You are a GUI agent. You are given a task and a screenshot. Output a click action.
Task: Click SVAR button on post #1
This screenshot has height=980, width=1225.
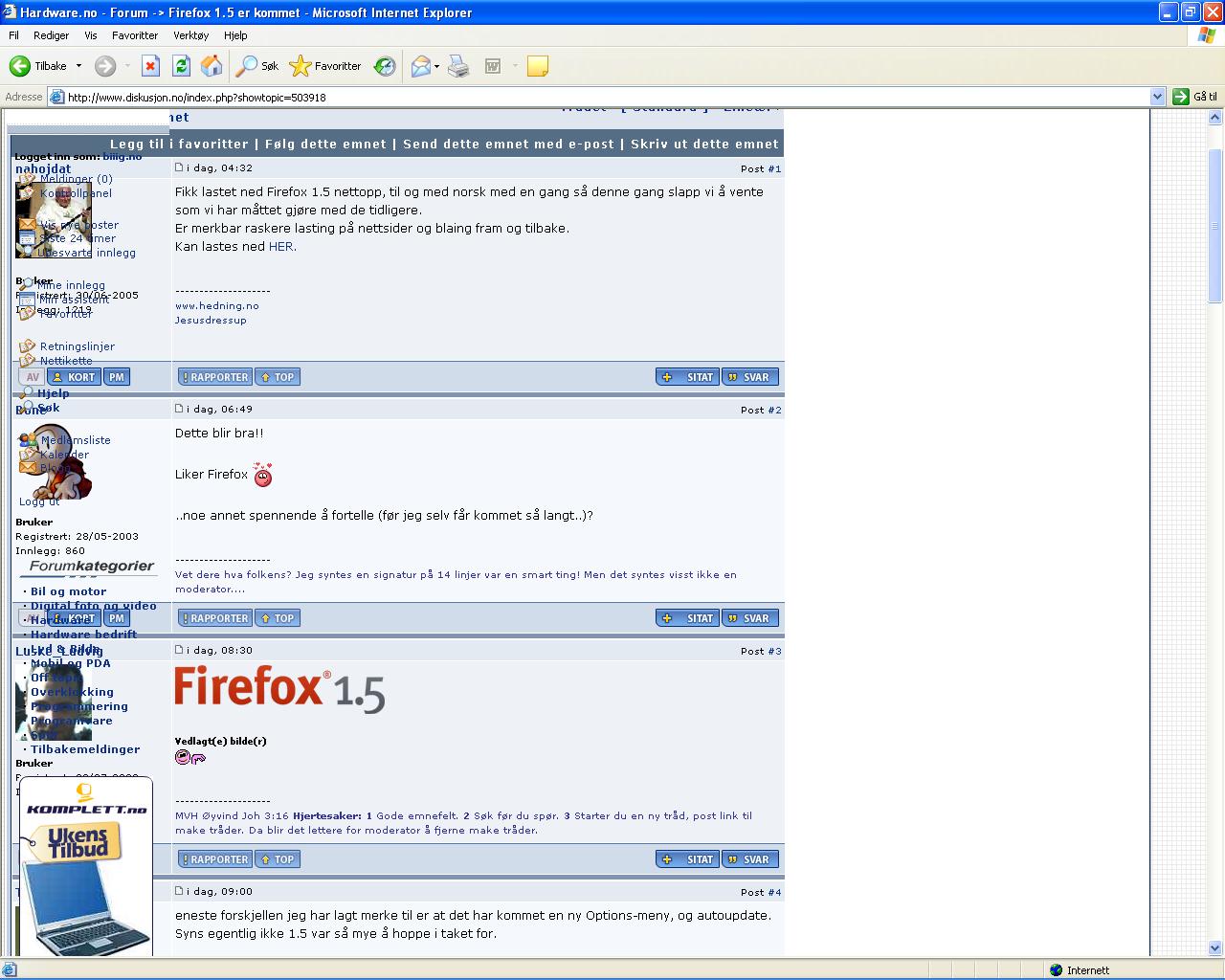click(751, 377)
